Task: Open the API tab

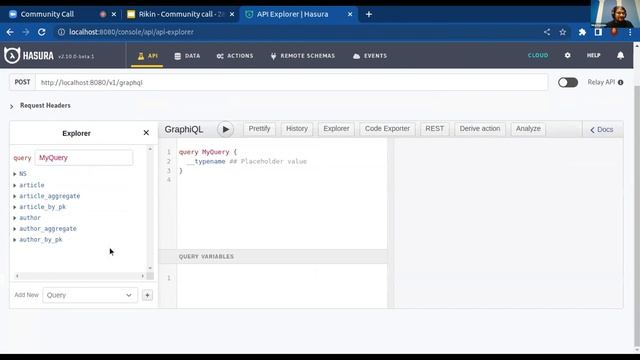Action: pyautogui.click(x=147, y=56)
